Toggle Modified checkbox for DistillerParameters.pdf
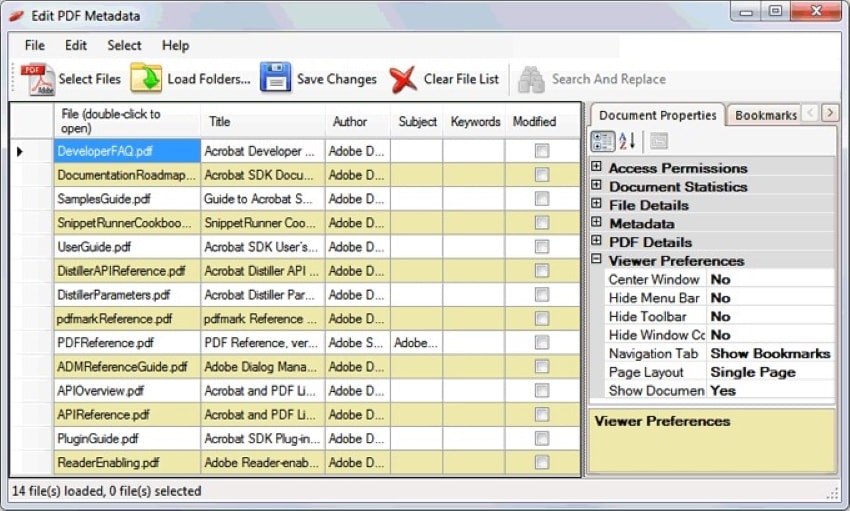Viewport: 850px width, 511px height. pyautogui.click(x=542, y=294)
